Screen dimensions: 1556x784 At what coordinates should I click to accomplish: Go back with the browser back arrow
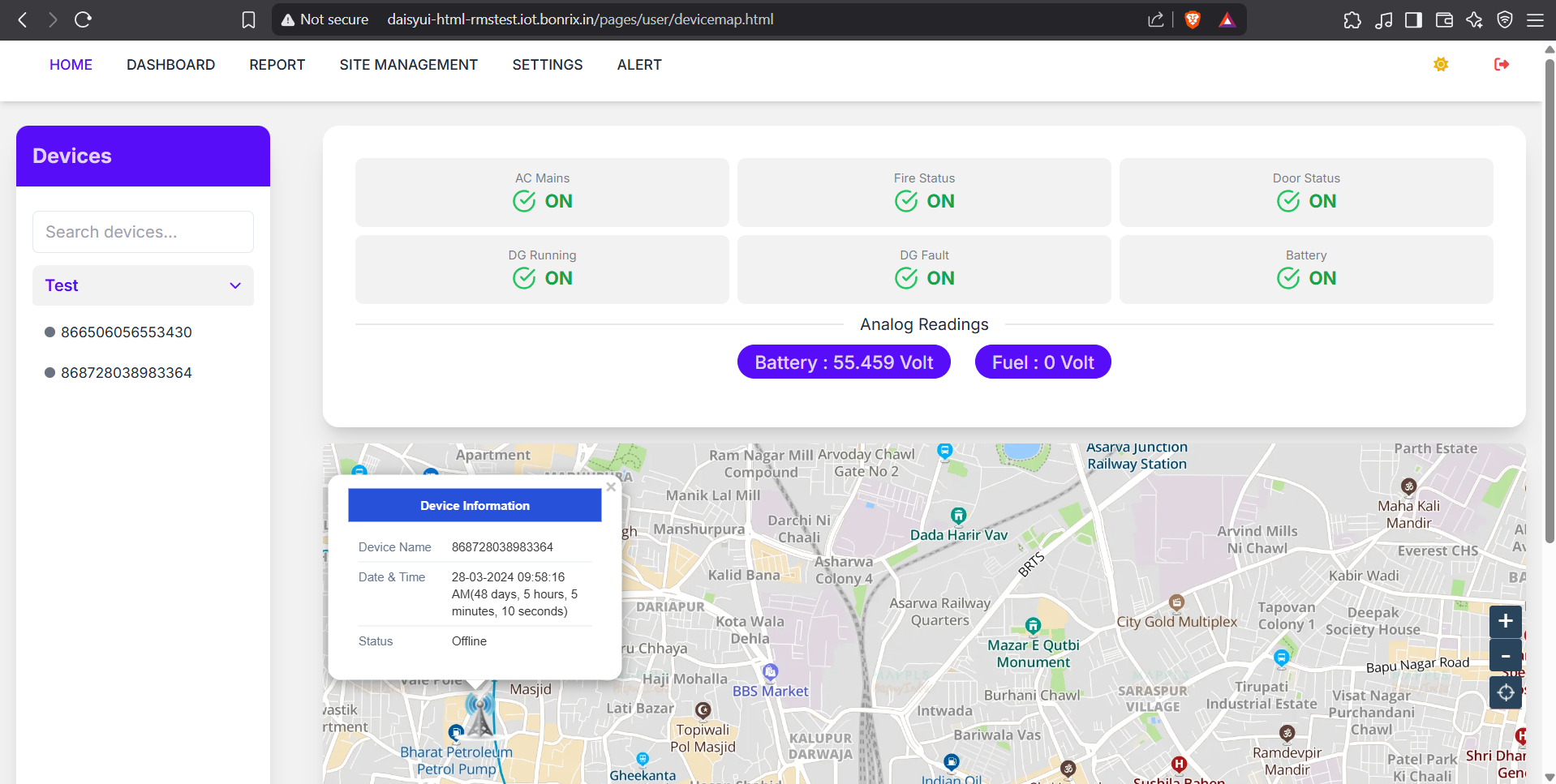[x=23, y=19]
